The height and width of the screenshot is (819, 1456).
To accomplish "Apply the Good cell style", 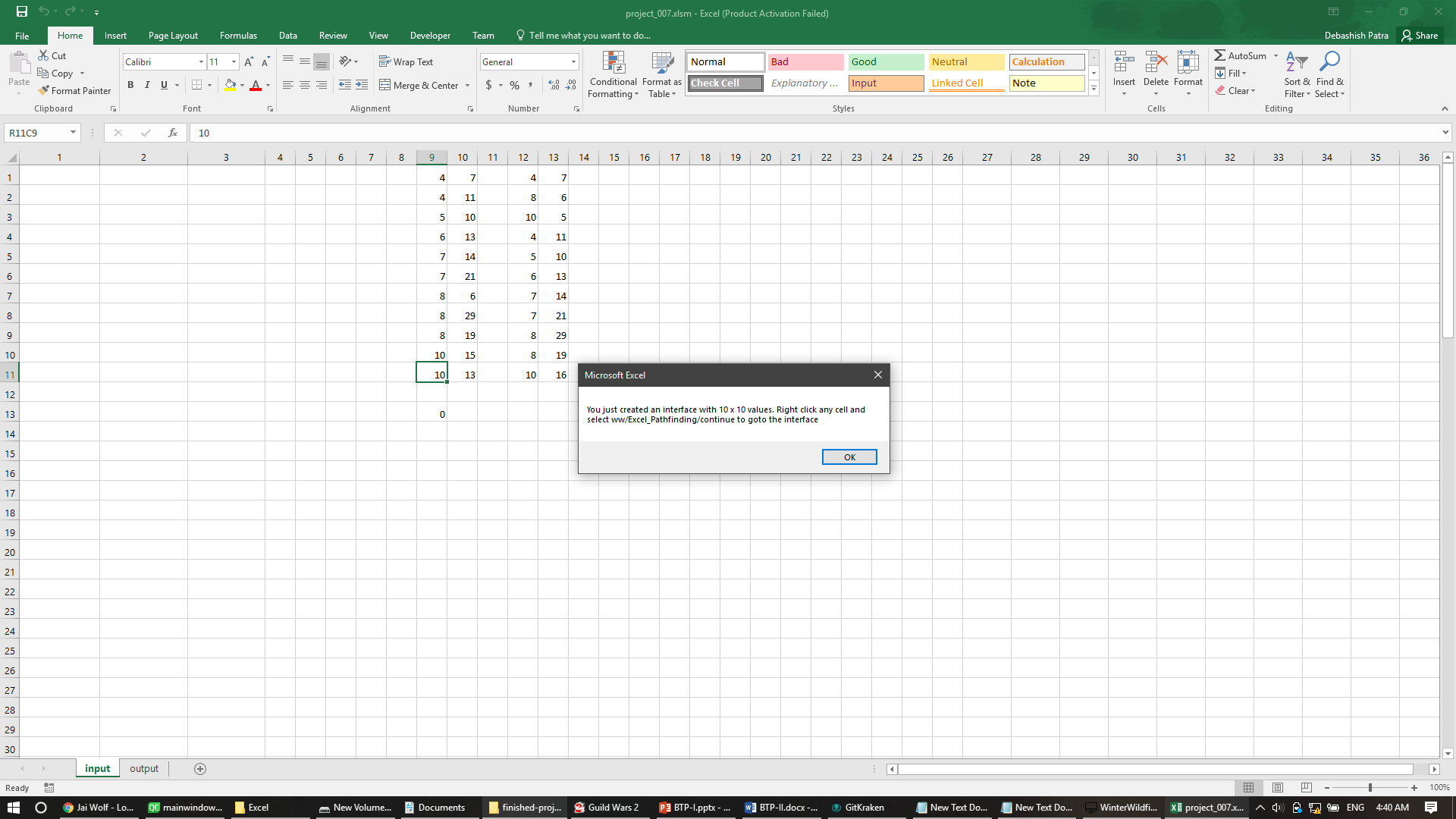I will click(x=885, y=61).
